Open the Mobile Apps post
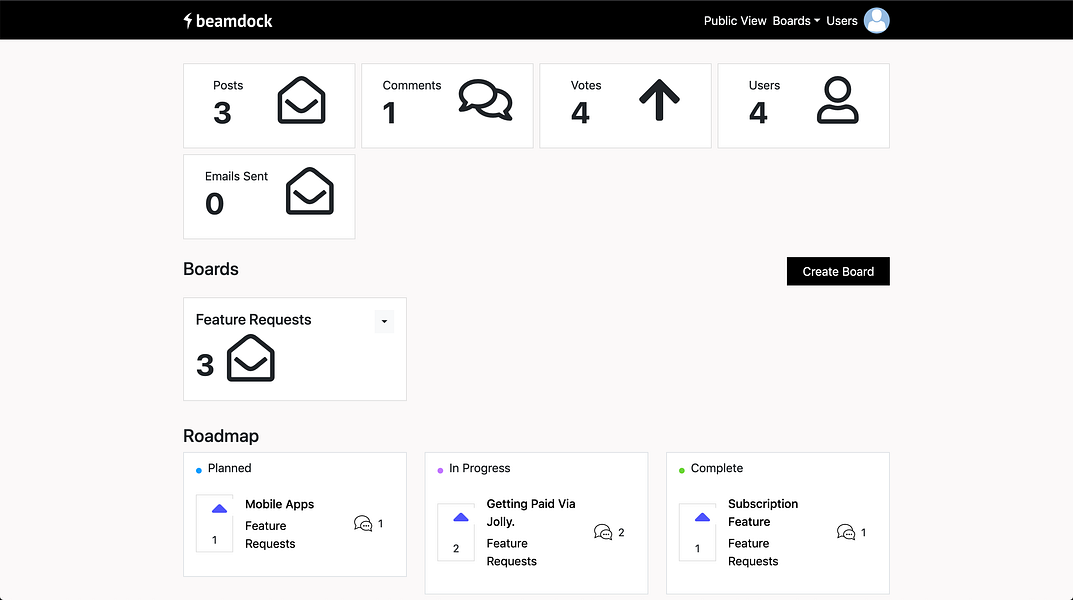 point(279,504)
